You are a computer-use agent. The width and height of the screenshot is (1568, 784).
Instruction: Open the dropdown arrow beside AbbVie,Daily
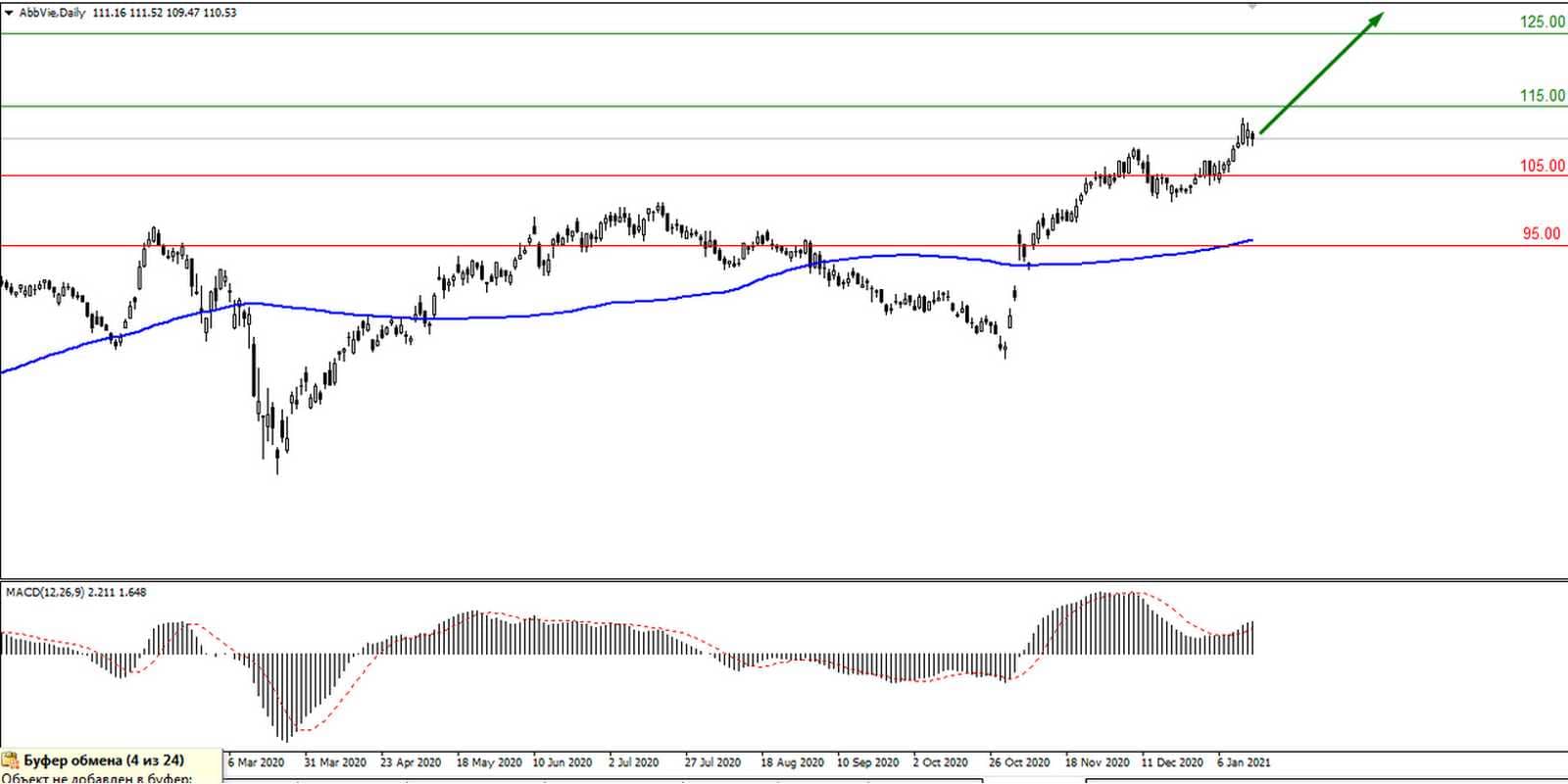(x=10, y=13)
